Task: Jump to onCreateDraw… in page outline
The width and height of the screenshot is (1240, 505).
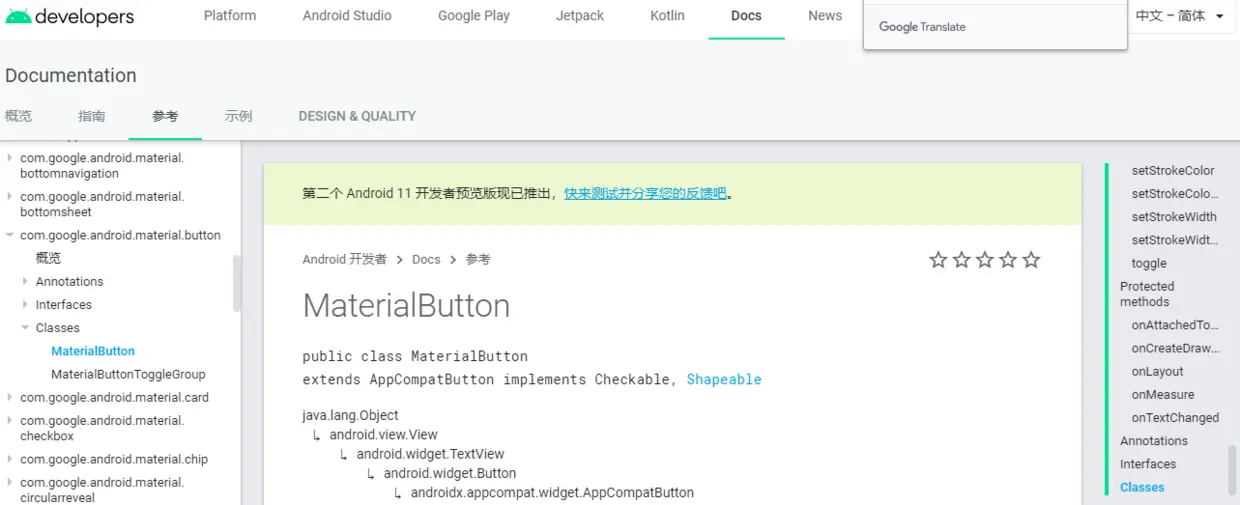Action: [x=1175, y=348]
